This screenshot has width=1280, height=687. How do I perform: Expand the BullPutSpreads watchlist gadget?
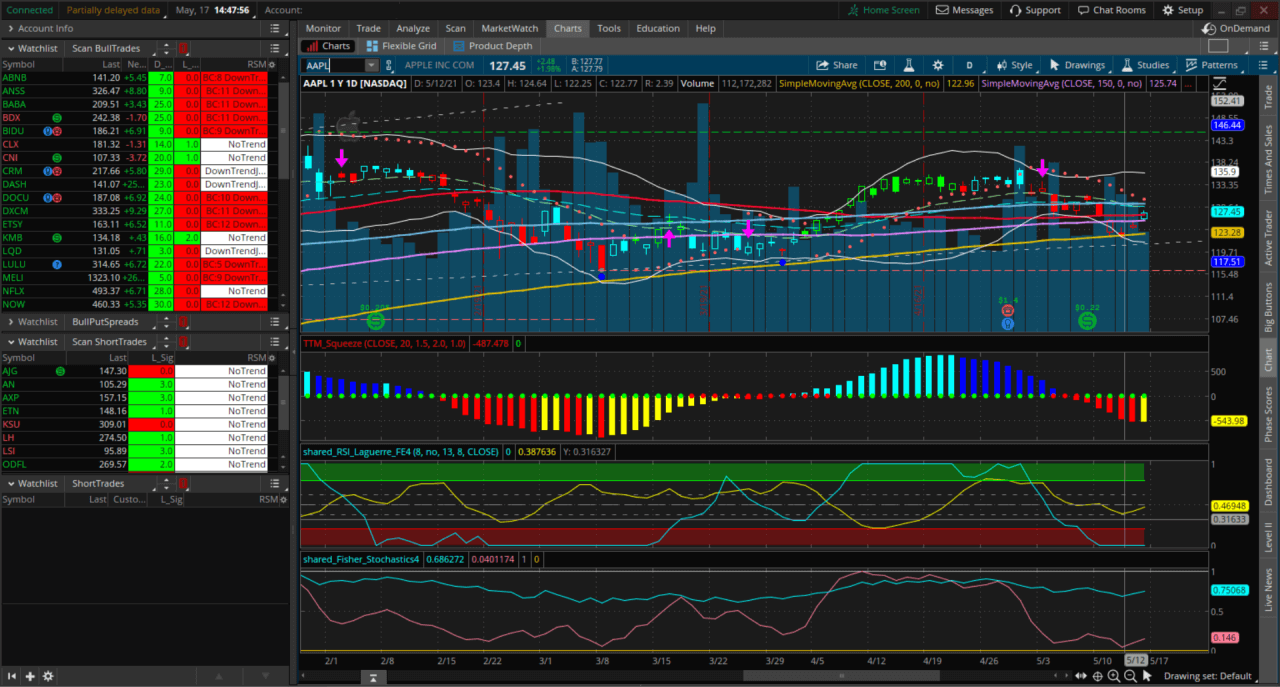tap(10, 322)
